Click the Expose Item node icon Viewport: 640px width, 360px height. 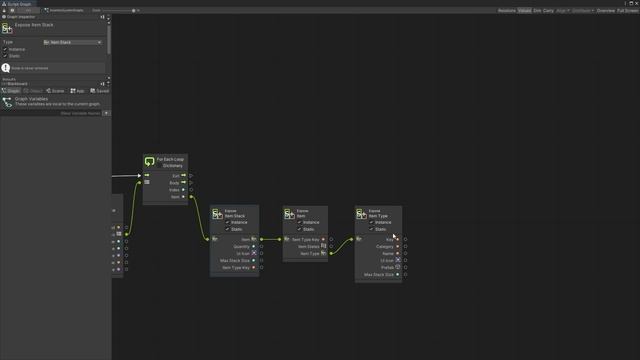[289, 213]
